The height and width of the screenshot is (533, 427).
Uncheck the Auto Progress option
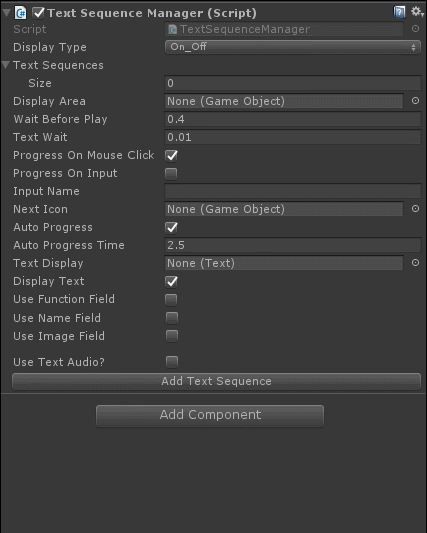pyautogui.click(x=171, y=227)
